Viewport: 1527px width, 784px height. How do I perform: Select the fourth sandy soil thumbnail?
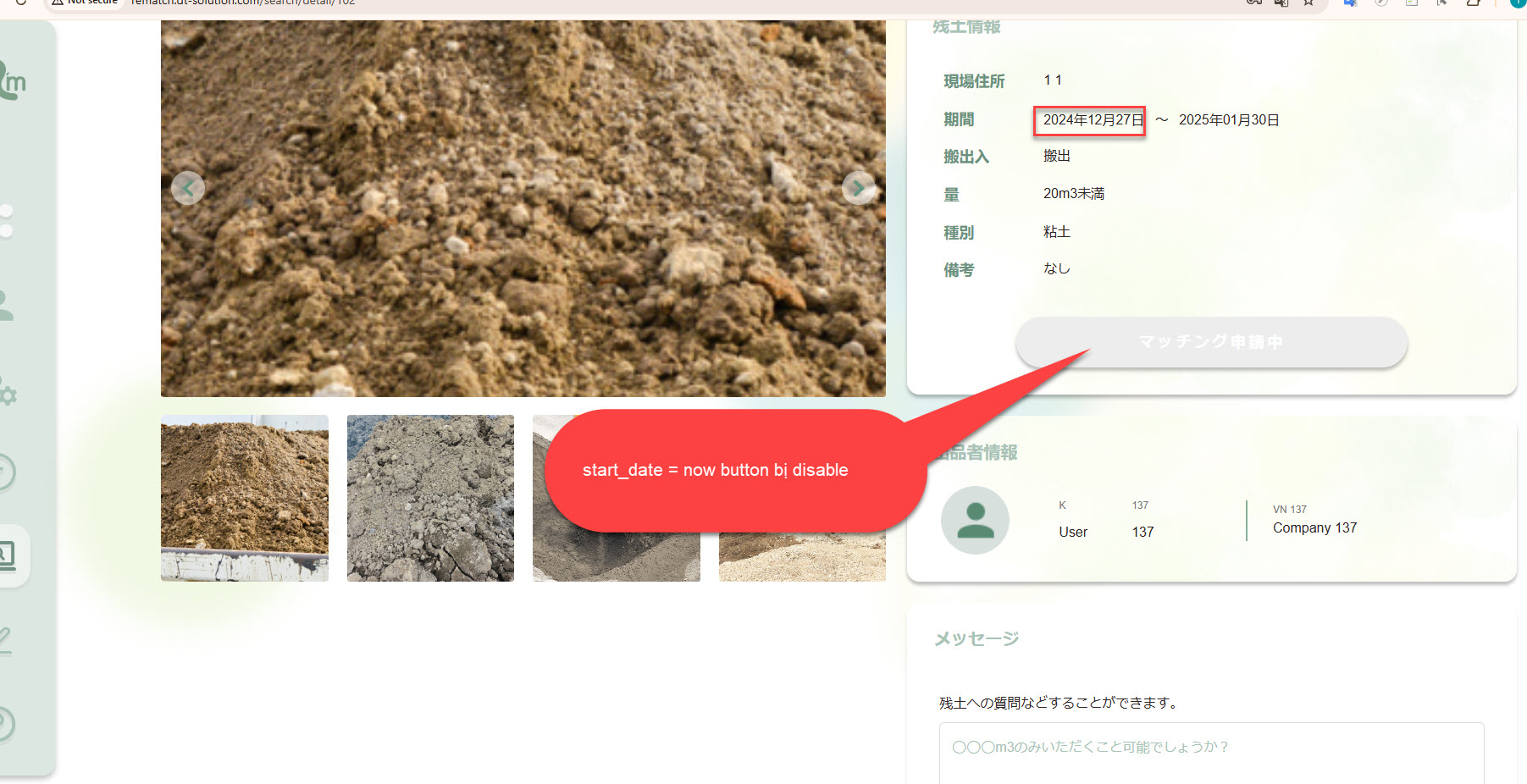pos(802,557)
